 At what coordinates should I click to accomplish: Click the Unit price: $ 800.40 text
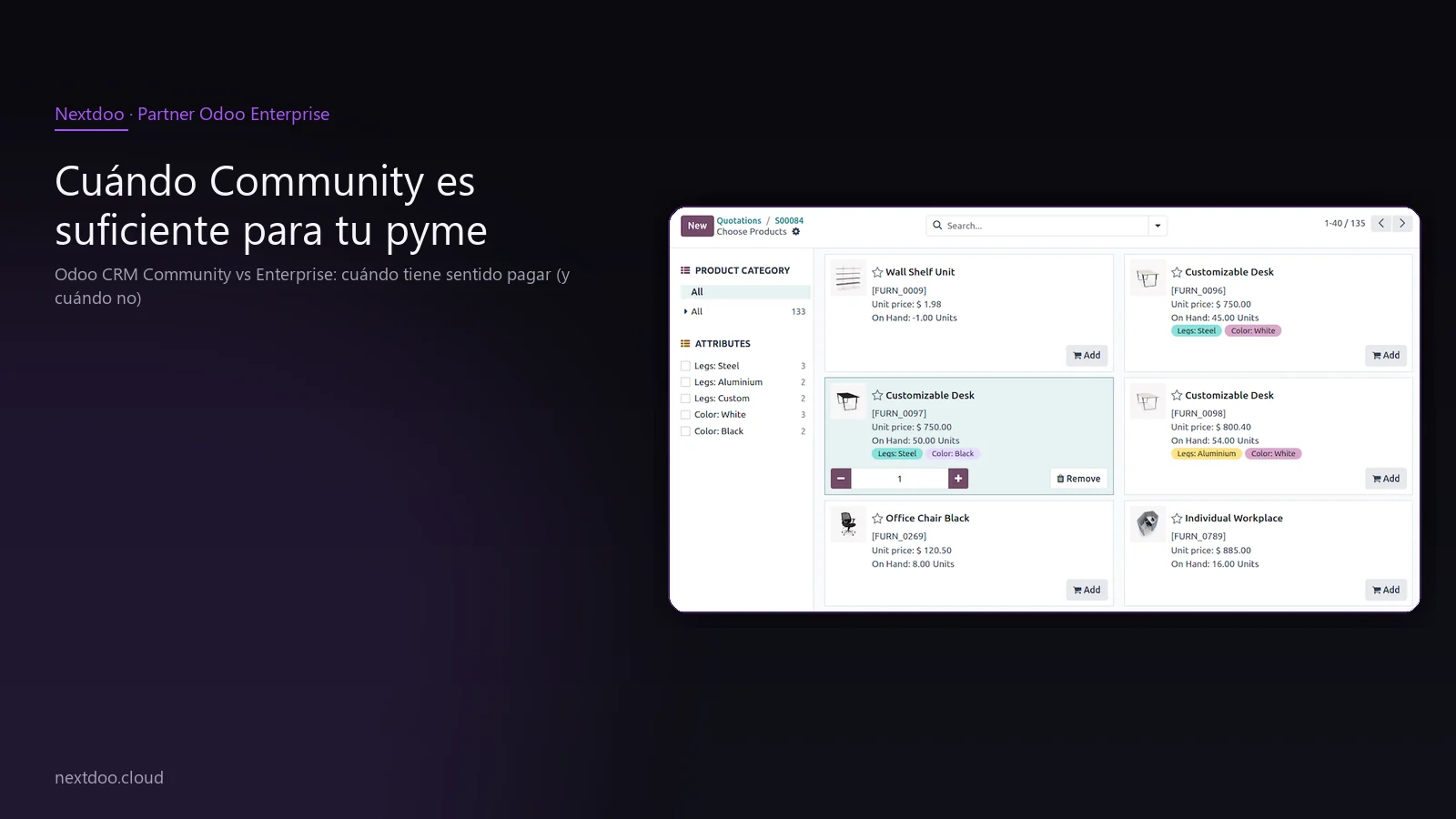point(1210,428)
